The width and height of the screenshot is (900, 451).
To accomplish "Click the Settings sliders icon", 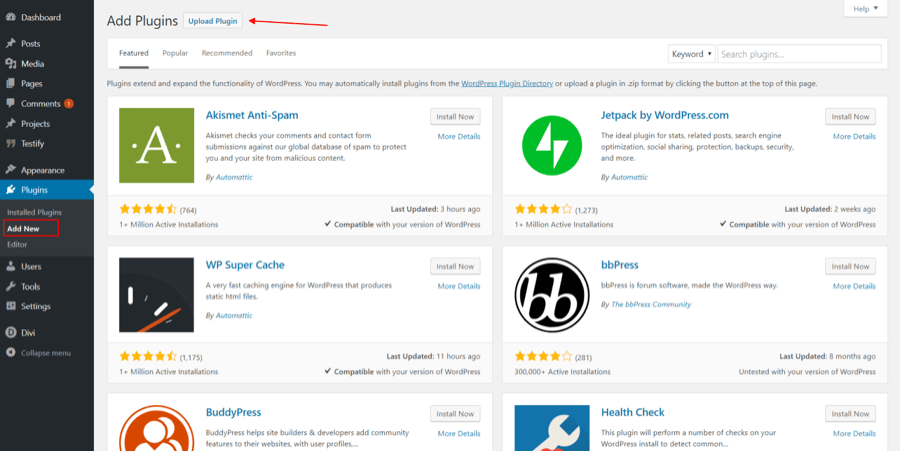I will pos(10,306).
